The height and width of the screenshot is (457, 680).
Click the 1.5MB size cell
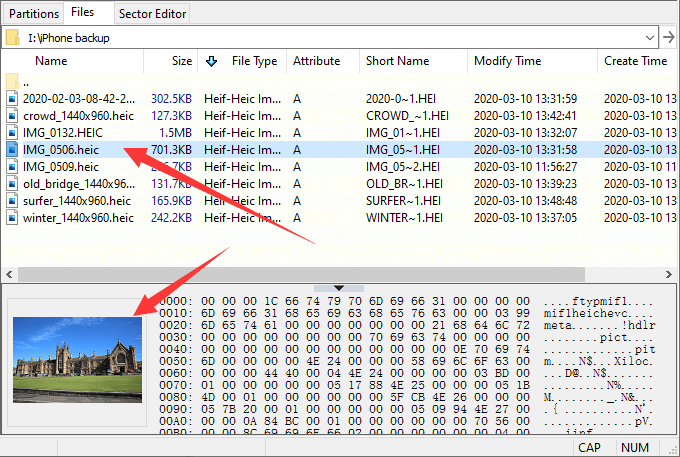[x=175, y=133]
